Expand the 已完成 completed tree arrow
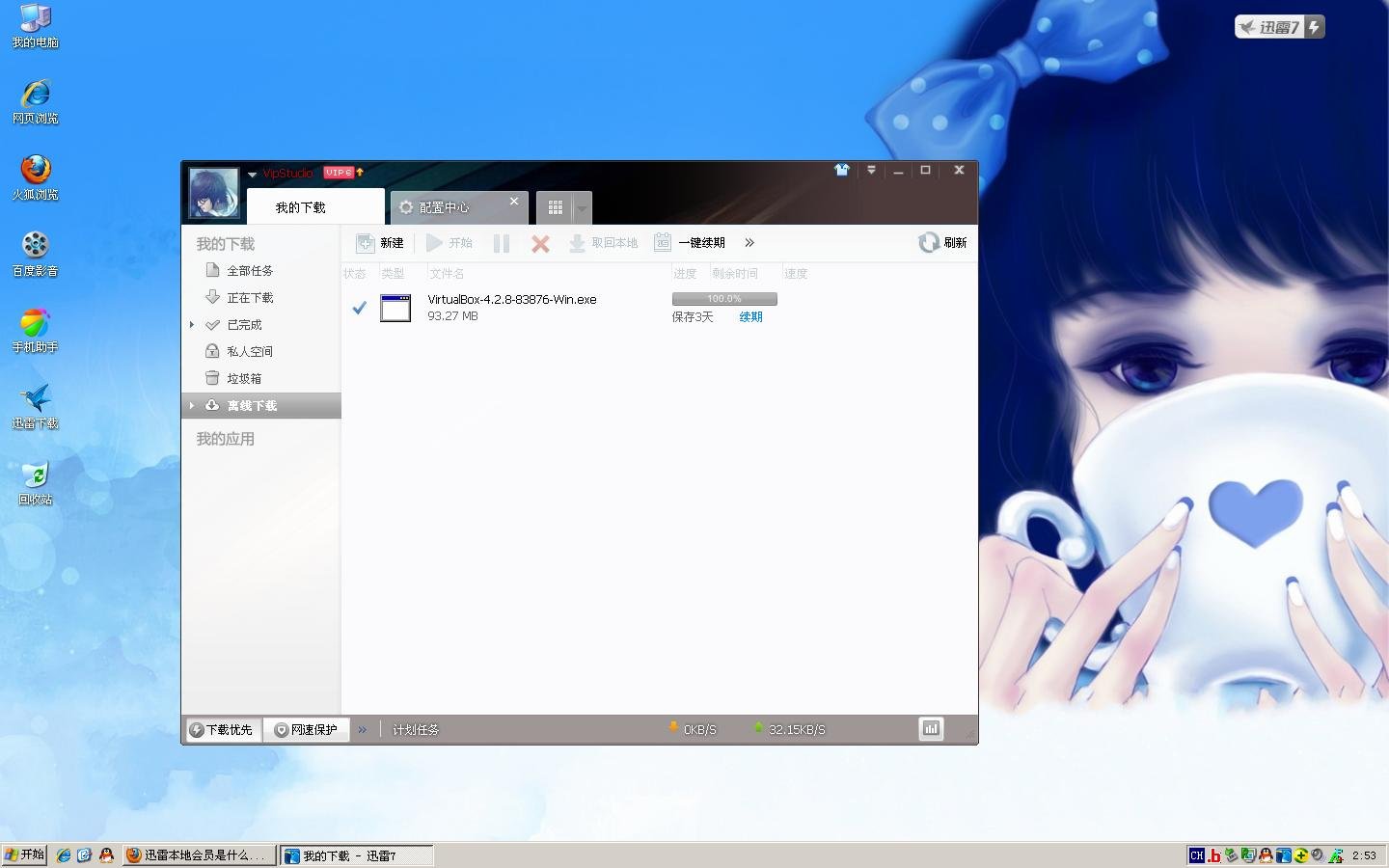1389x868 pixels. tap(192, 325)
